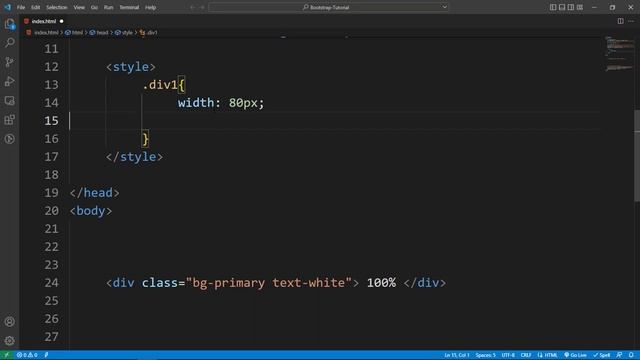Image resolution: width=640 pixels, height=360 pixels.
Task: Change line endings via CRLF status item
Action: pos(526,355)
